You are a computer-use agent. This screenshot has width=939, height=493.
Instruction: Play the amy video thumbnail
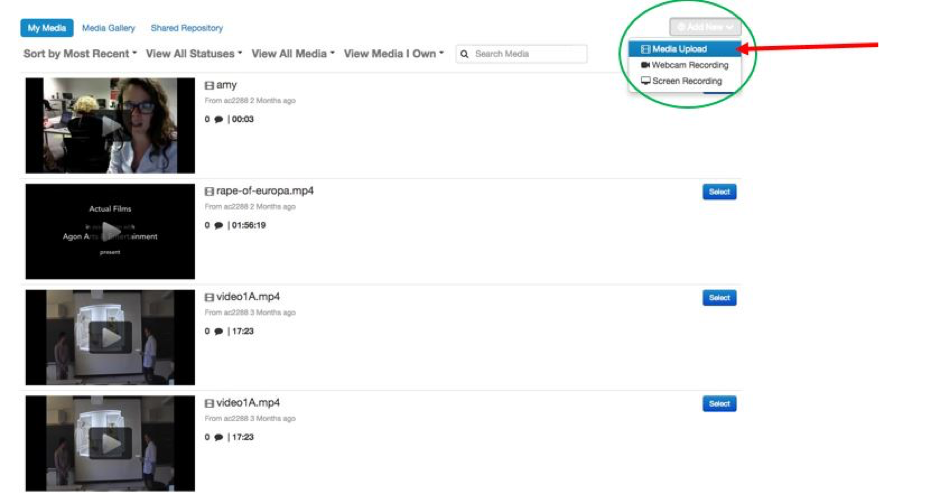(x=110, y=125)
